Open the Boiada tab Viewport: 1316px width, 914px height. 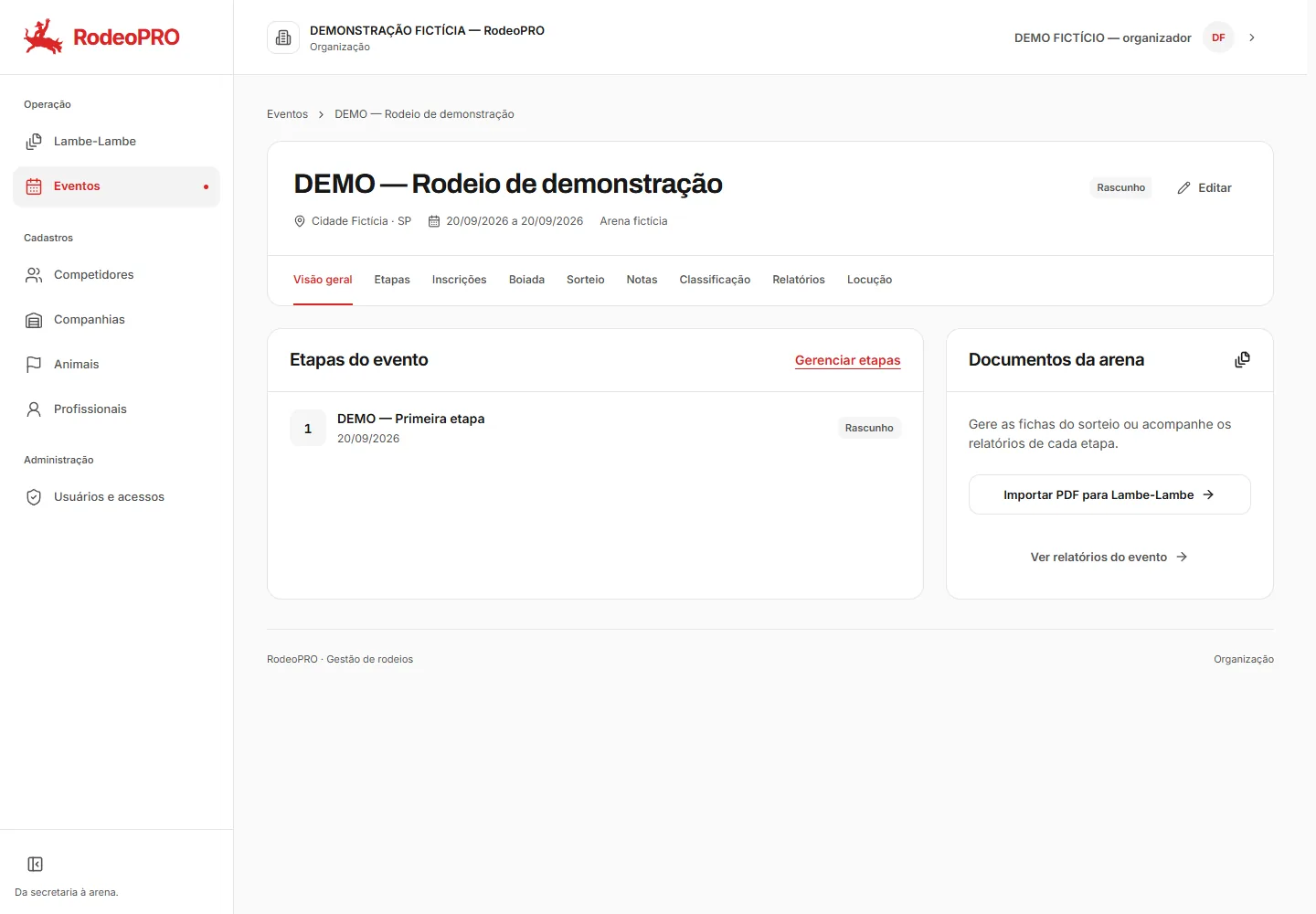coord(526,280)
